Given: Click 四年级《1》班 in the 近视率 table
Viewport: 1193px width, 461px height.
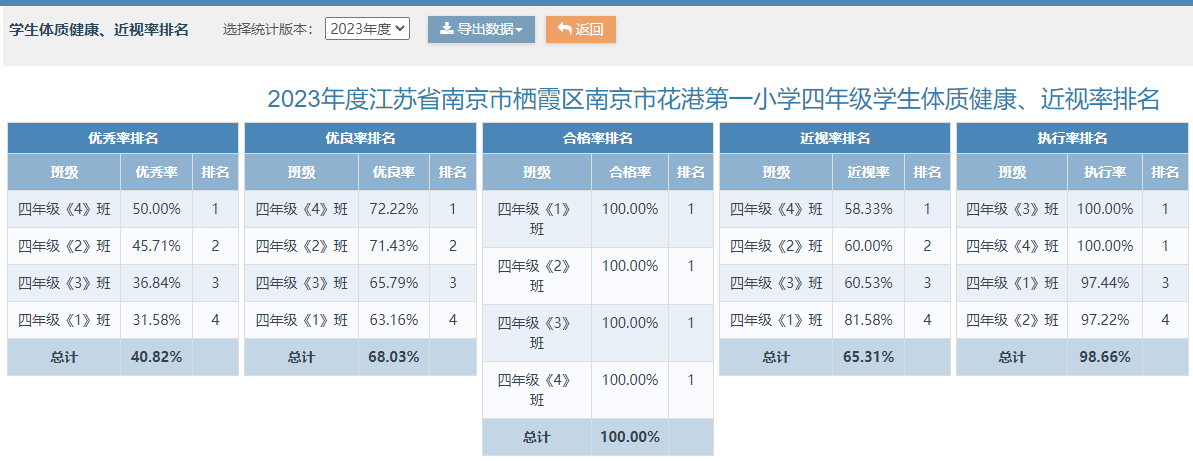Looking at the screenshot, I should [x=776, y=320].
